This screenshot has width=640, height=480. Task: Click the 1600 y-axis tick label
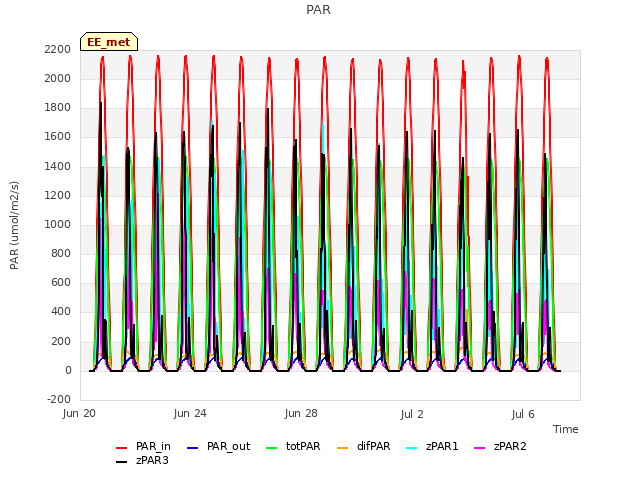pyautogui.click(x=58, y=137)
